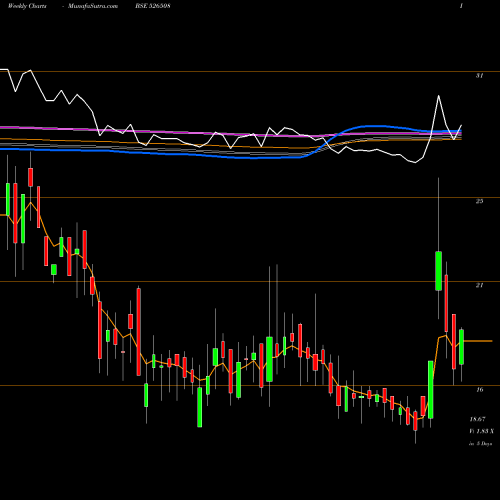500x500 pixels.
Task: Click the 'Weekly Charts' title text
Action: tap(27, 6)
